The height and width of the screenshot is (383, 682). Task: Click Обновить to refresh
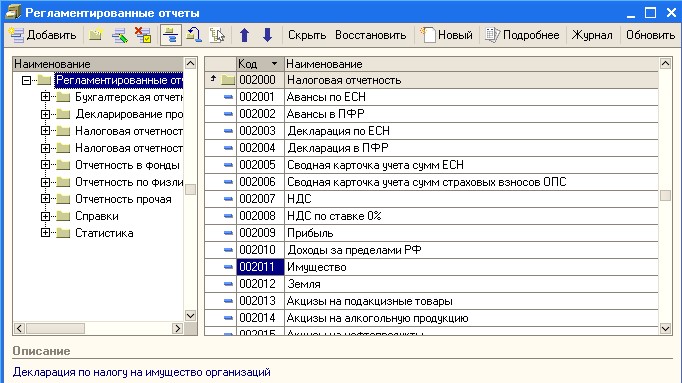(650, 35)
